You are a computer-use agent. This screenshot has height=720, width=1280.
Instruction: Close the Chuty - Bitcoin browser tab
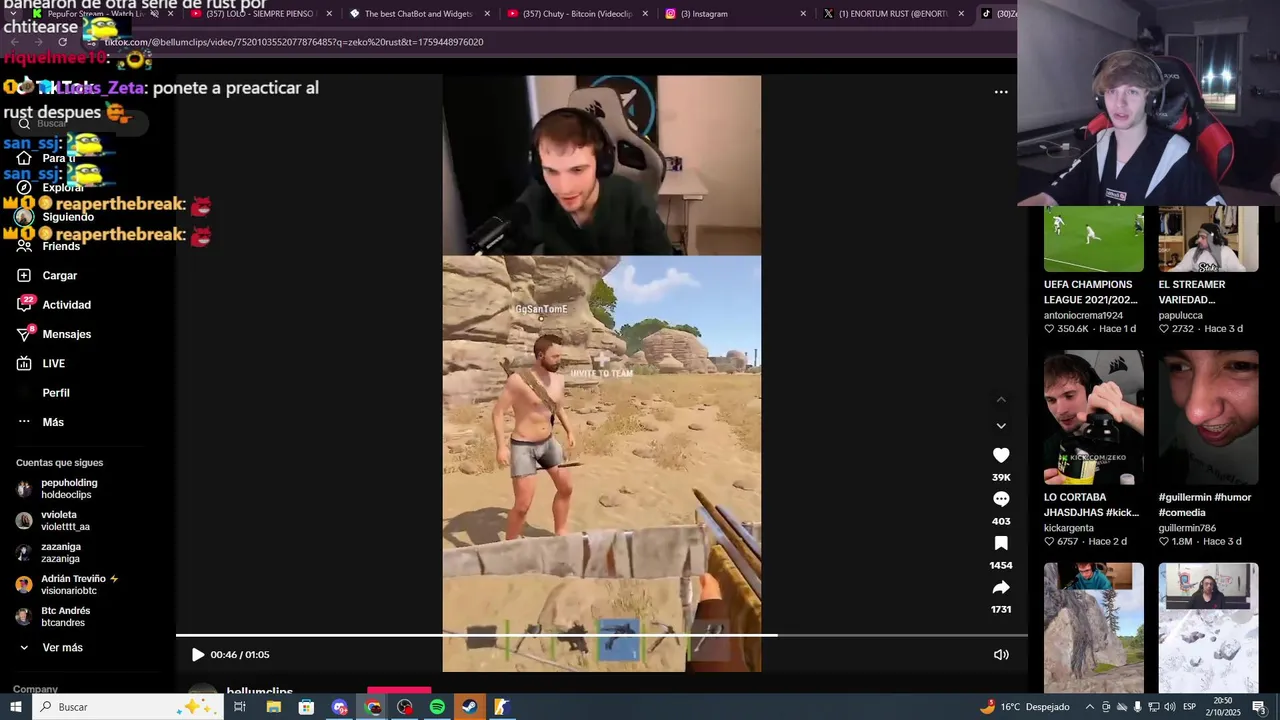coord(645,14)
